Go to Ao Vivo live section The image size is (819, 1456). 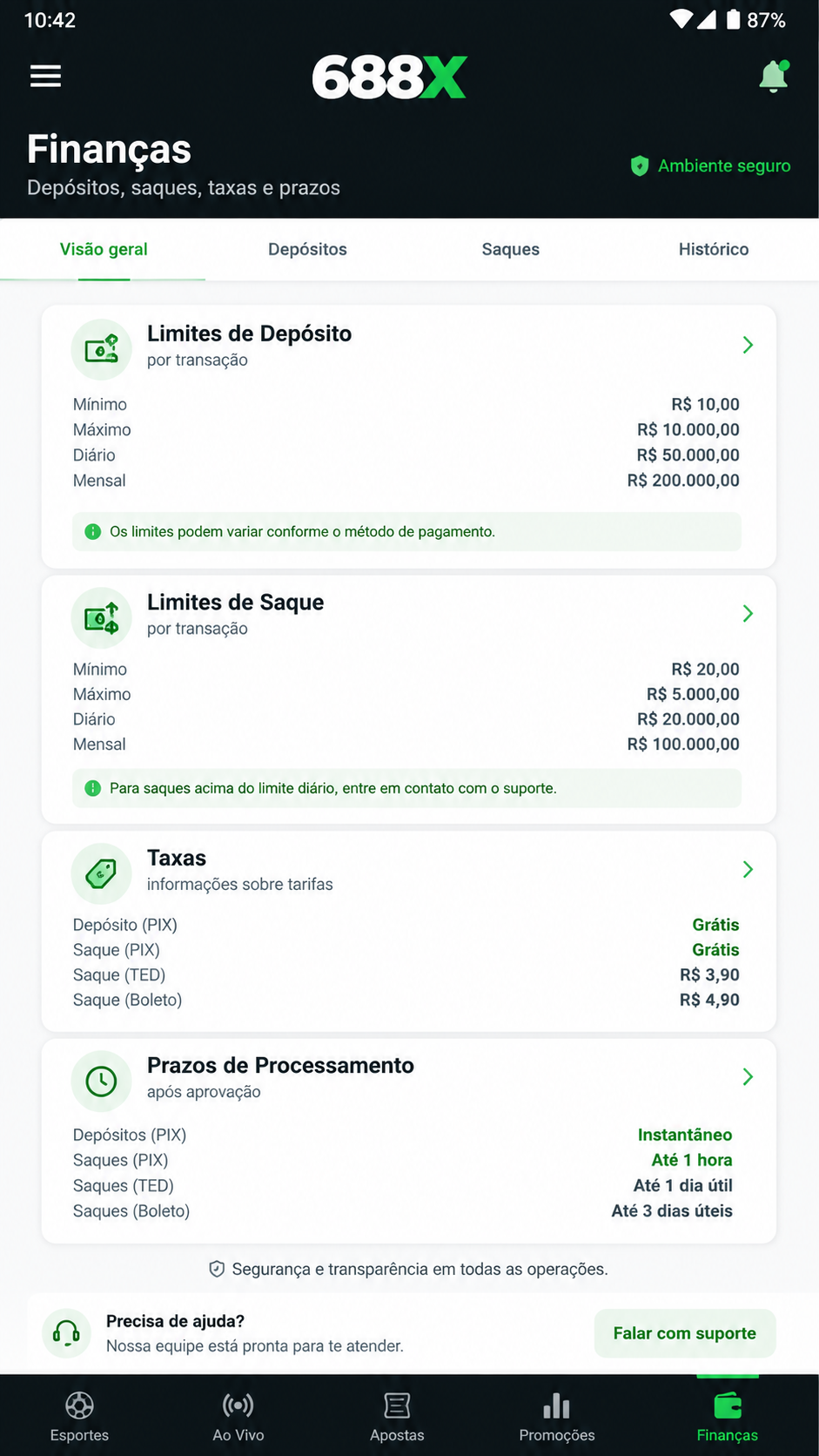238,1416
